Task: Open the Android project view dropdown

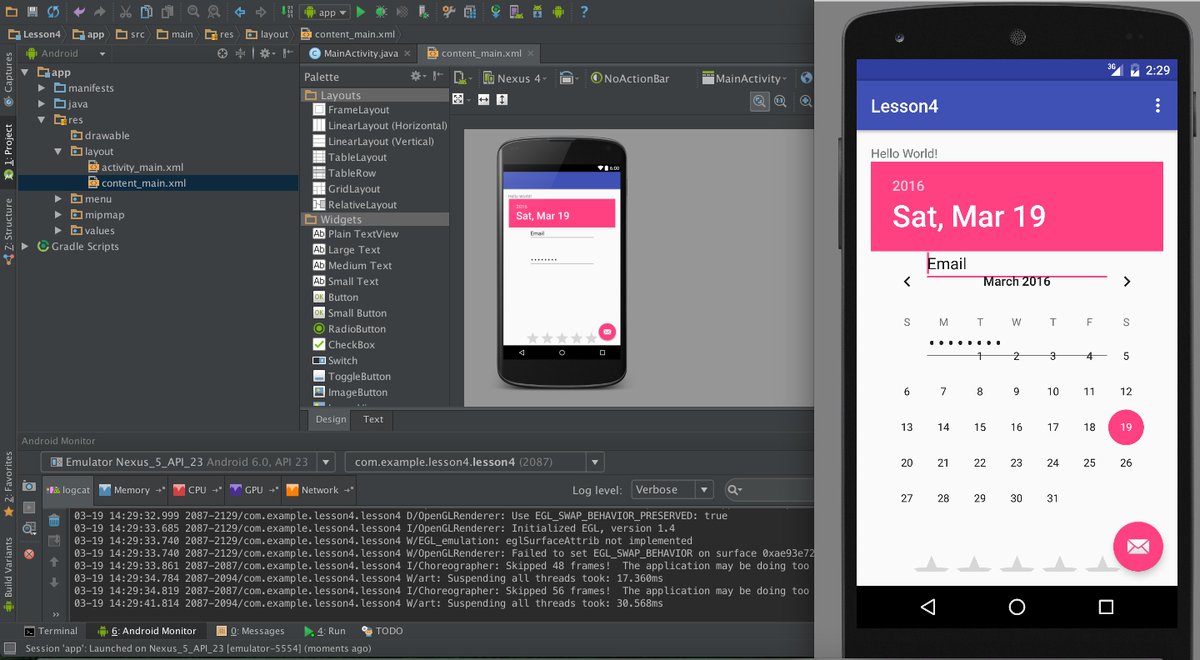Action: [68, 53]
